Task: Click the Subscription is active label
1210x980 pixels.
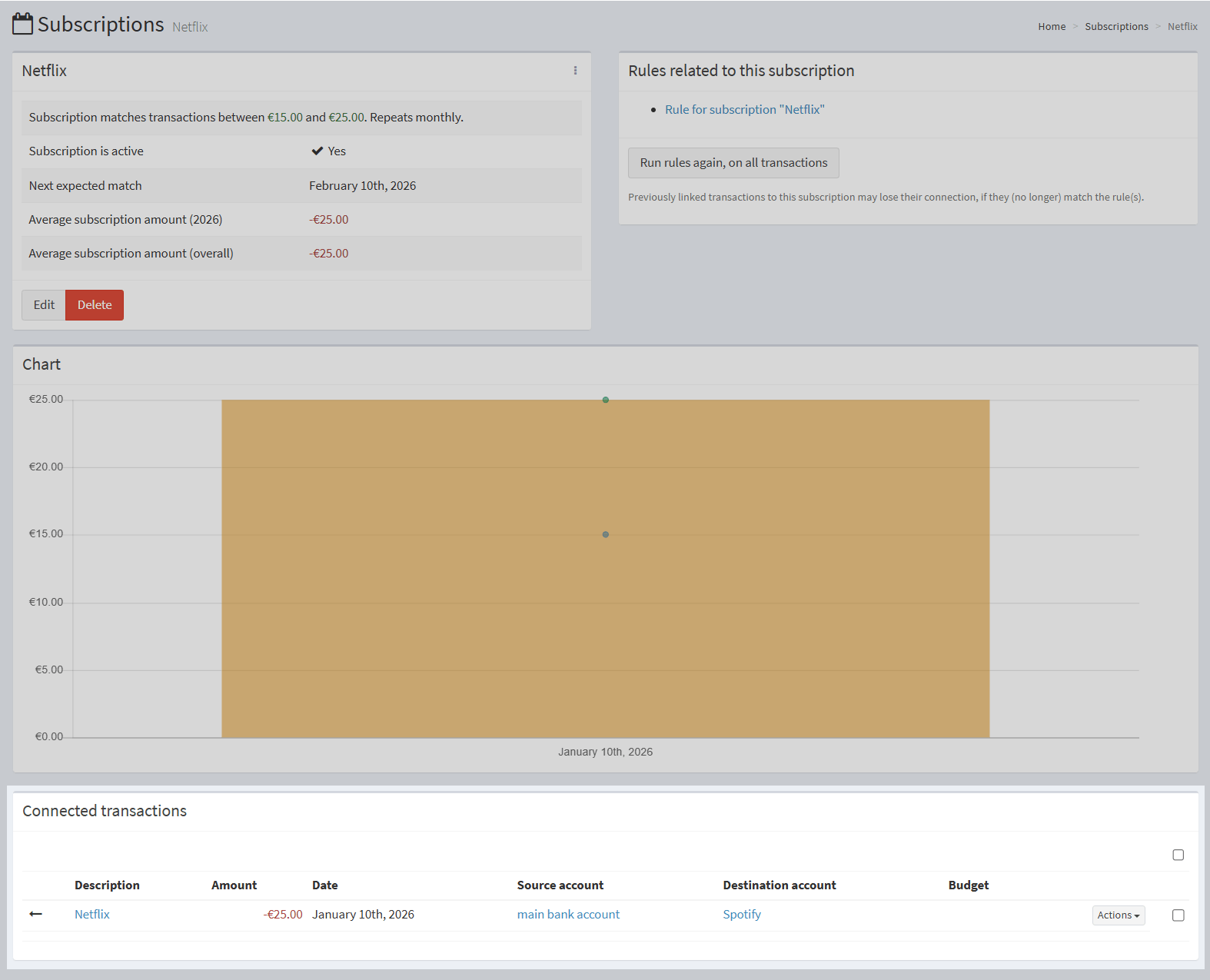Action: [x=86, y=151]
